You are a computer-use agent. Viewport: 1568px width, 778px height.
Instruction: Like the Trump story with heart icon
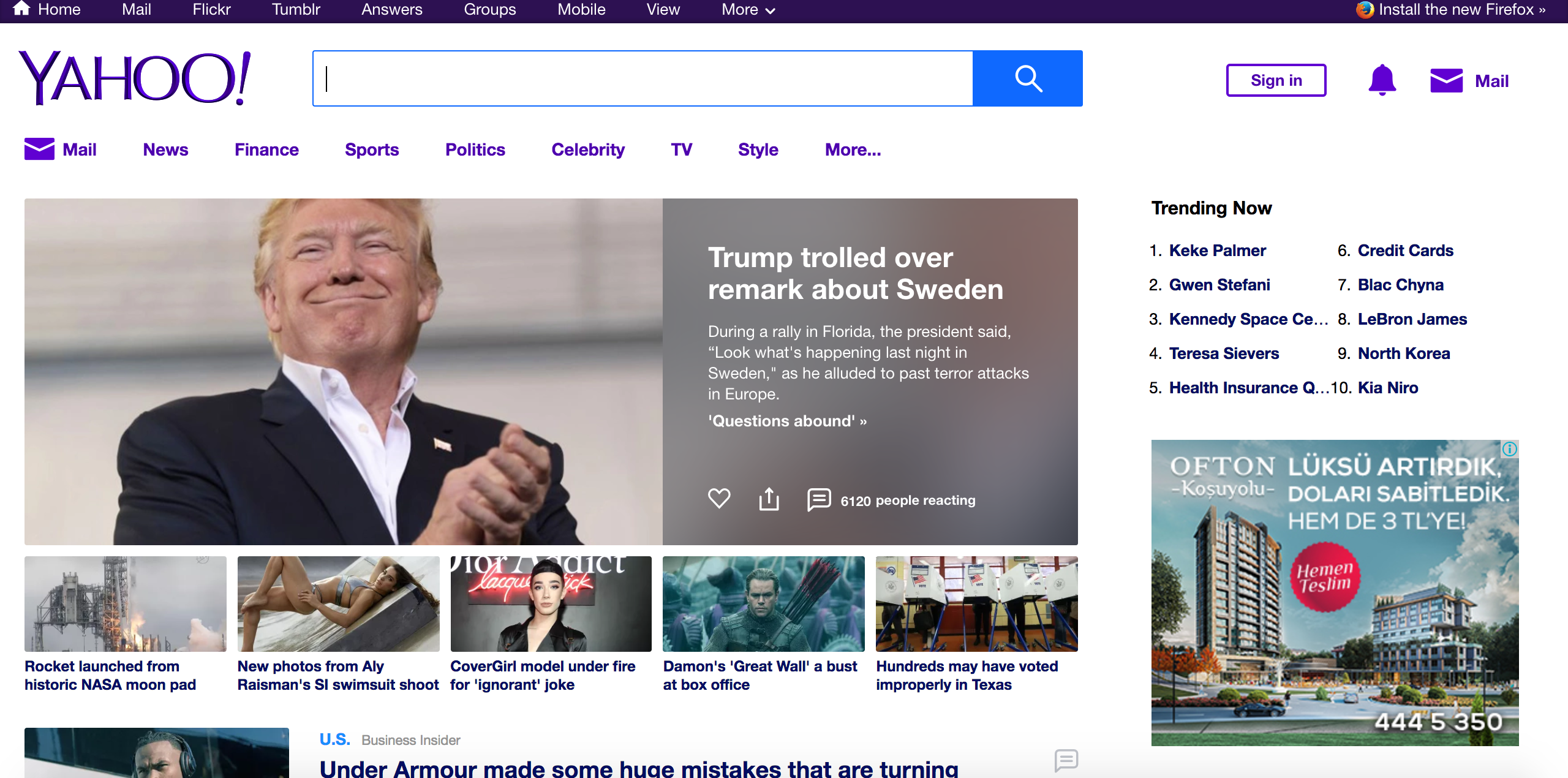point(719,498)
